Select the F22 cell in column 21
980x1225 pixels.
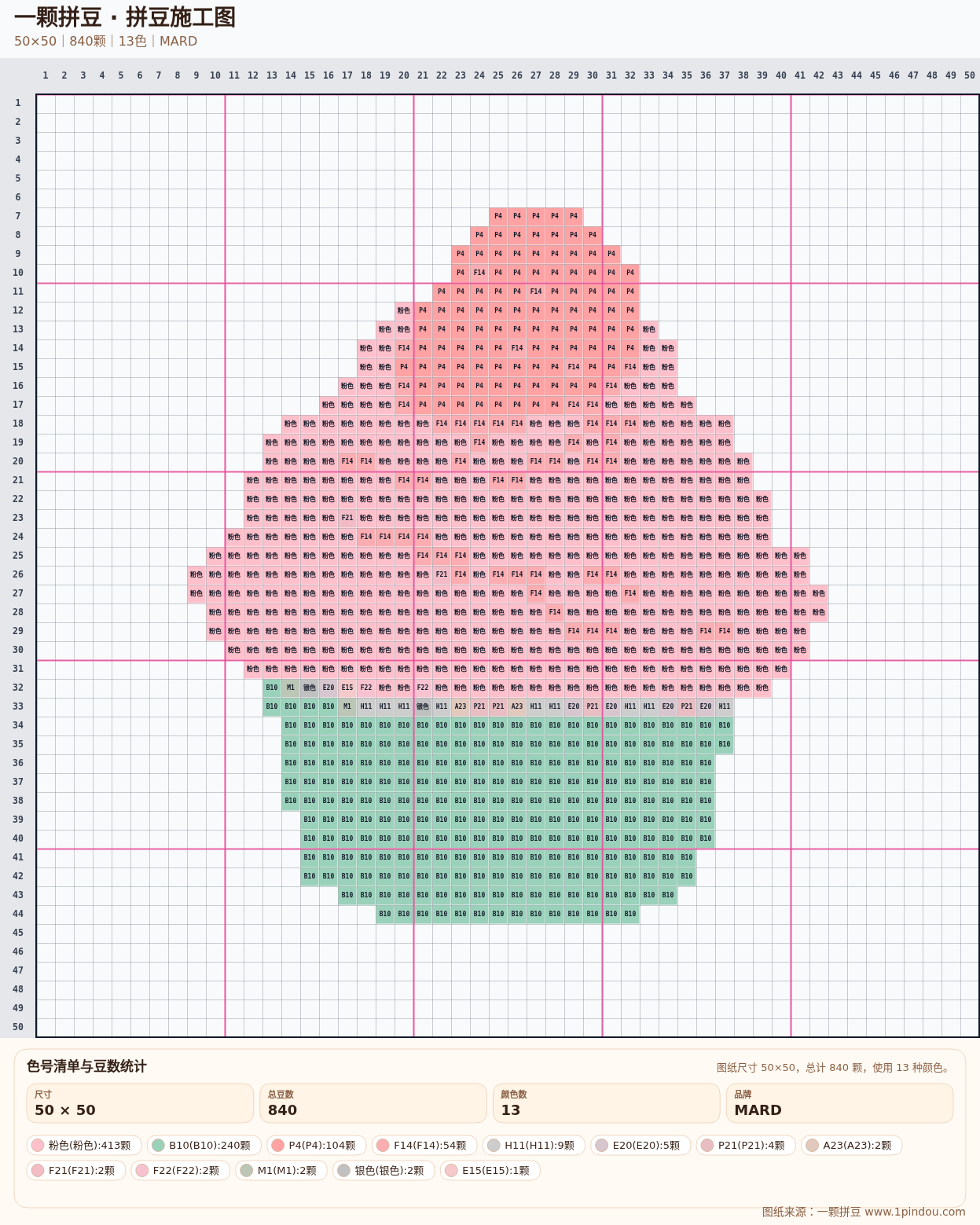pyautogui.click(x=423, y=688)
